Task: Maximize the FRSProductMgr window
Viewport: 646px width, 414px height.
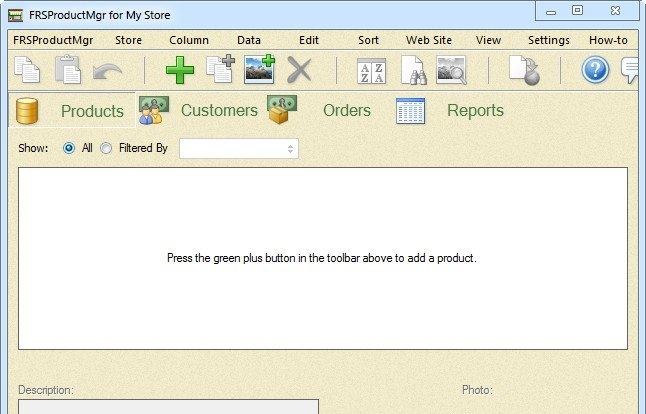Action: pos(577,11)
